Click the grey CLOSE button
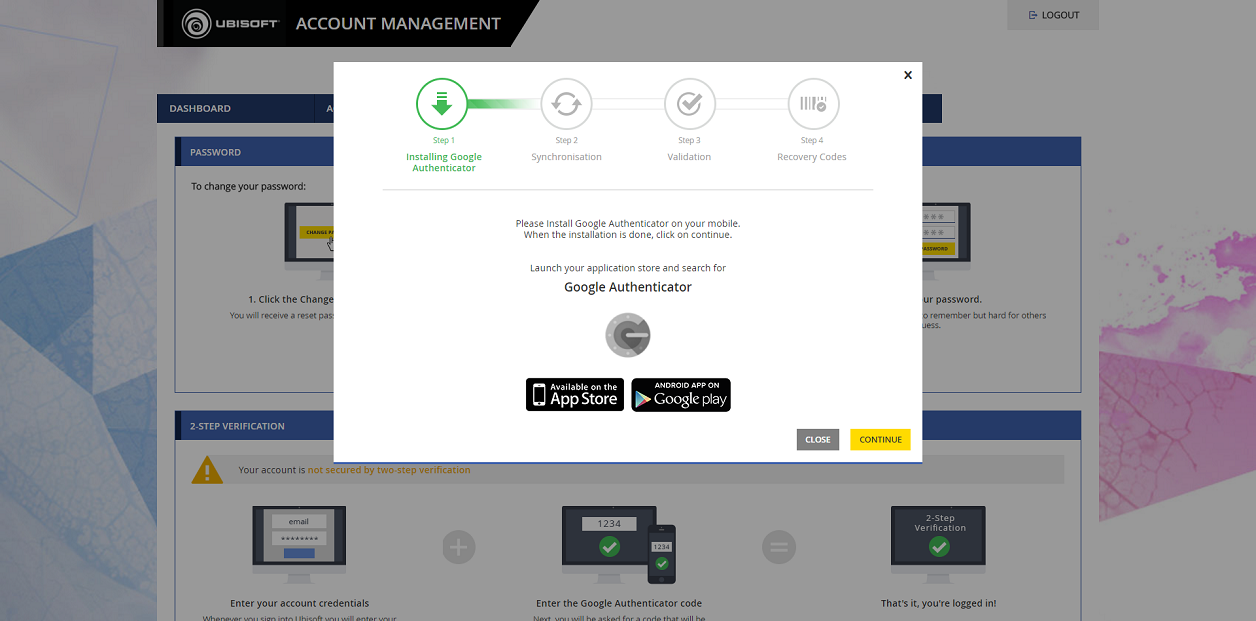Screen dimensions: 1256x621 (x=818, y=440)
